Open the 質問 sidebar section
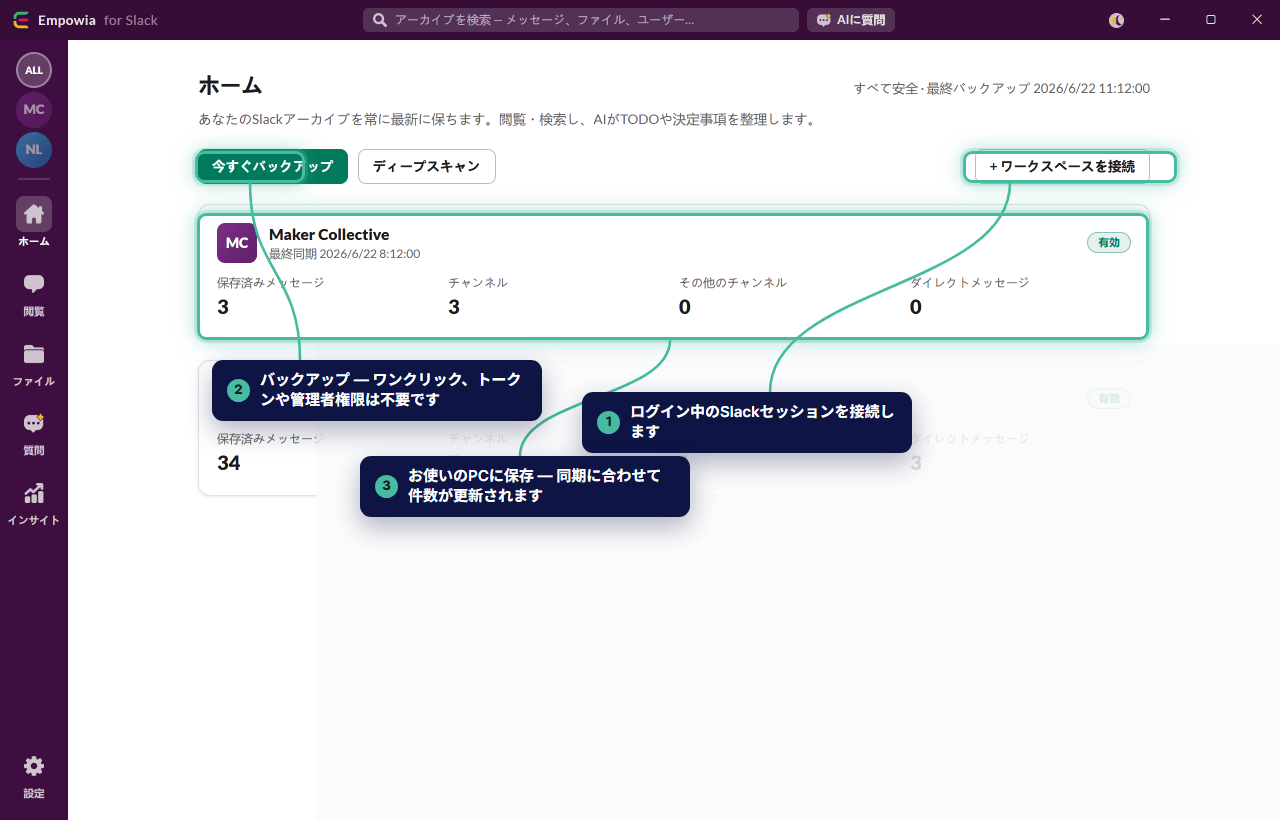The width and height of the screenshot is (1280, 820). [34, 433]
